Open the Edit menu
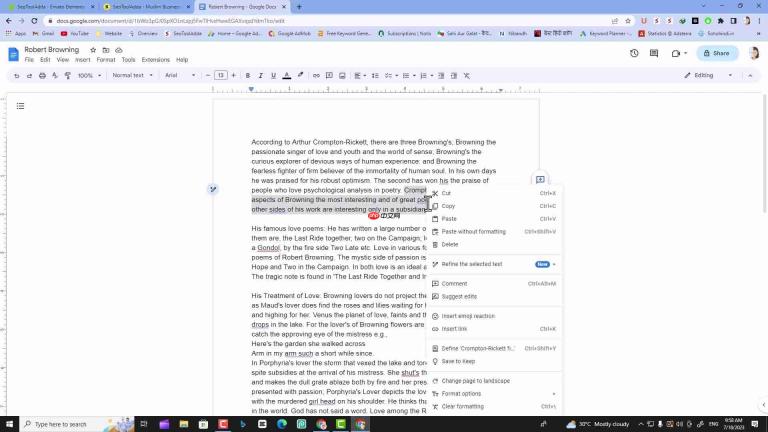This screenshot has width=768, height=432. click(x=45, y=60)
